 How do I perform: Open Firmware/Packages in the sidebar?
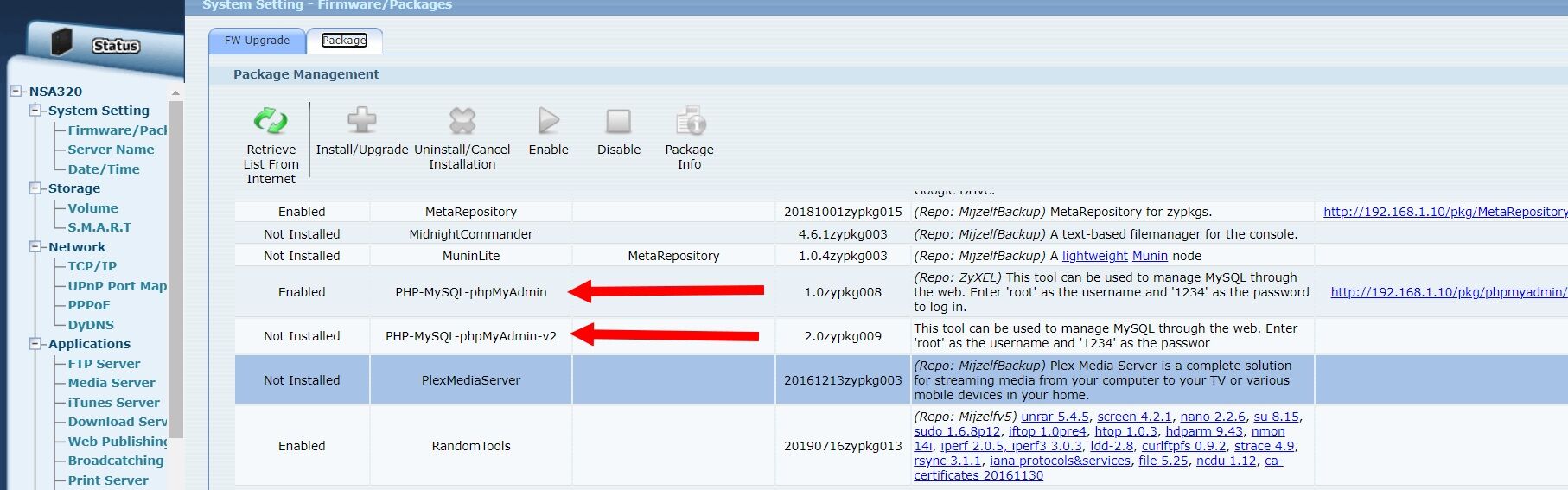click(x=118, y=130)
